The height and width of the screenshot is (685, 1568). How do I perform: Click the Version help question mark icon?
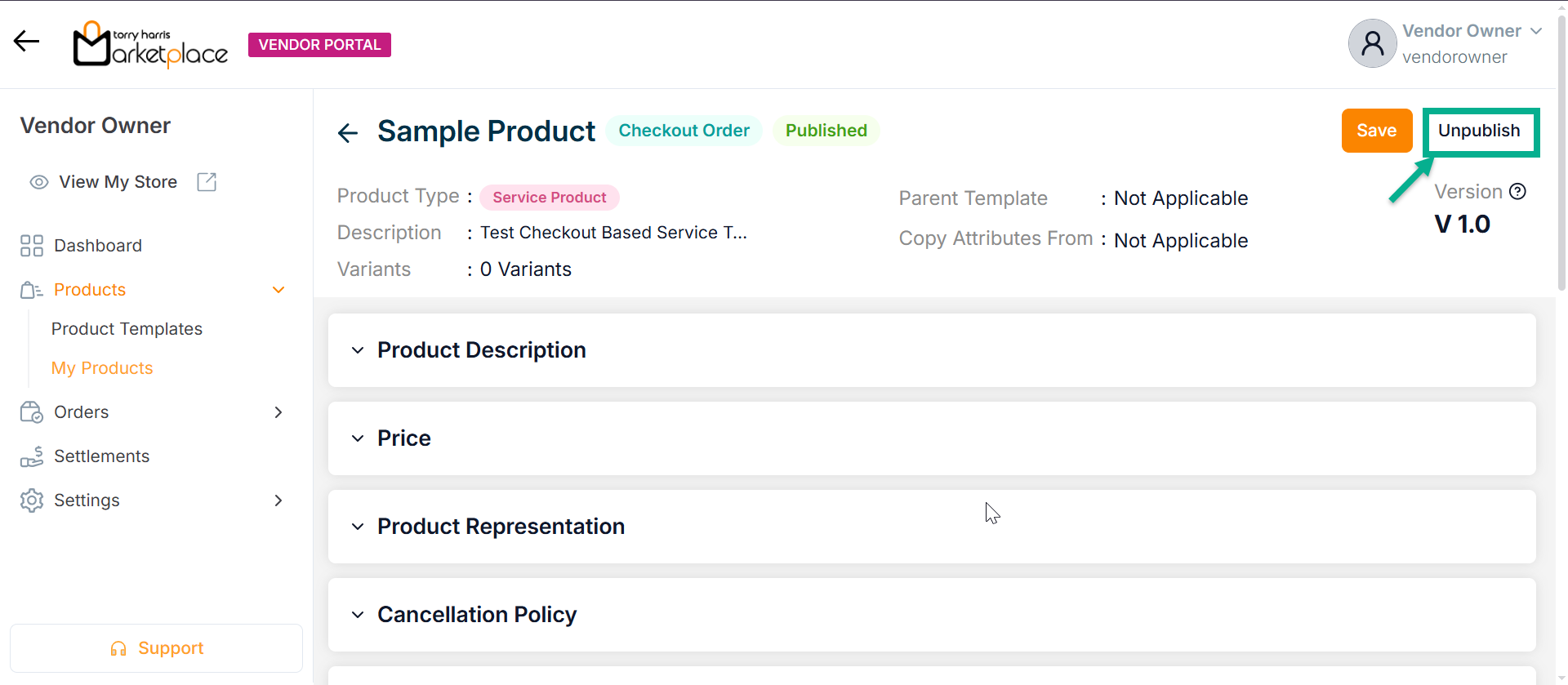[1517, 192]
